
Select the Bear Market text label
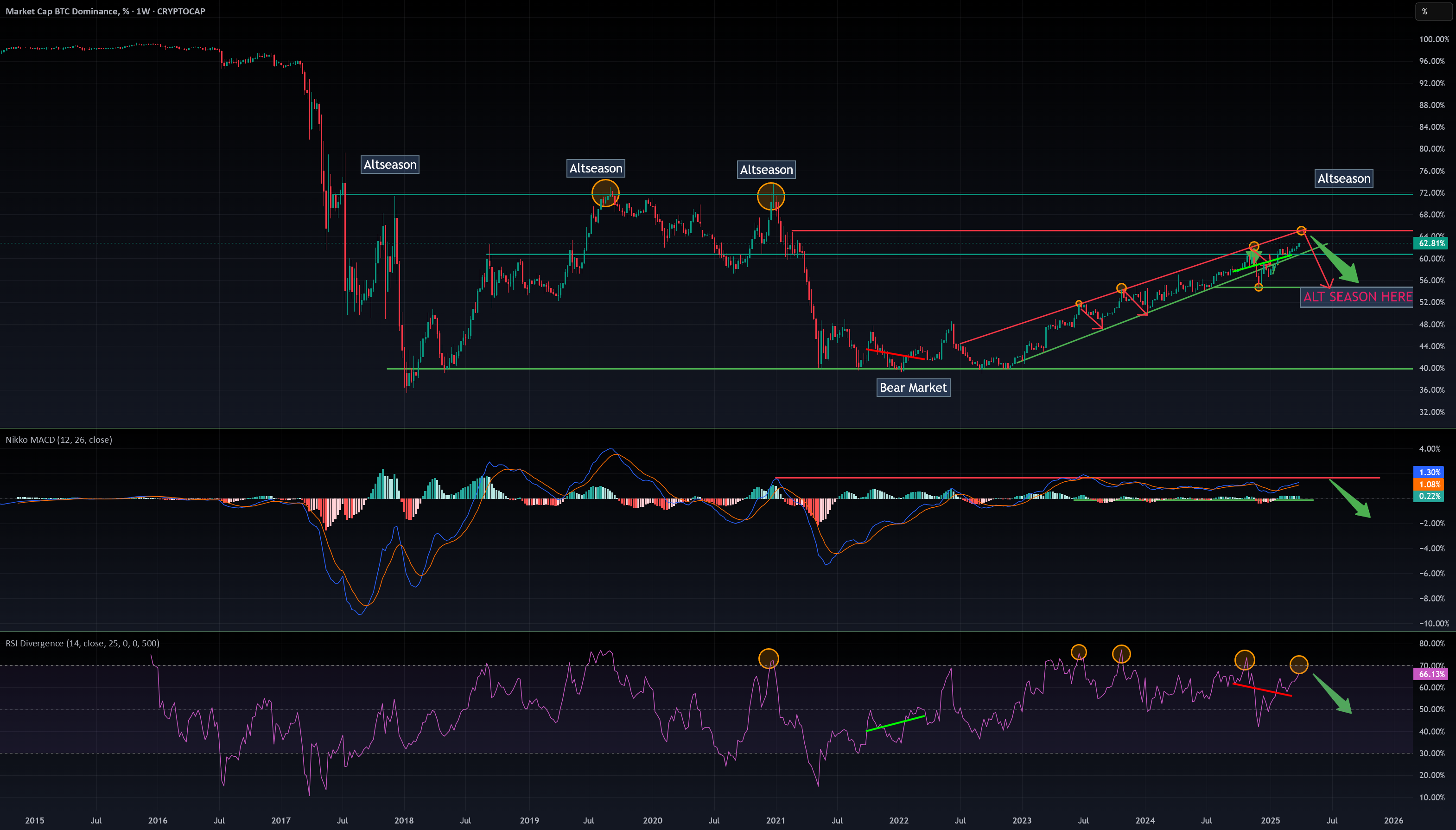(913, 388)
